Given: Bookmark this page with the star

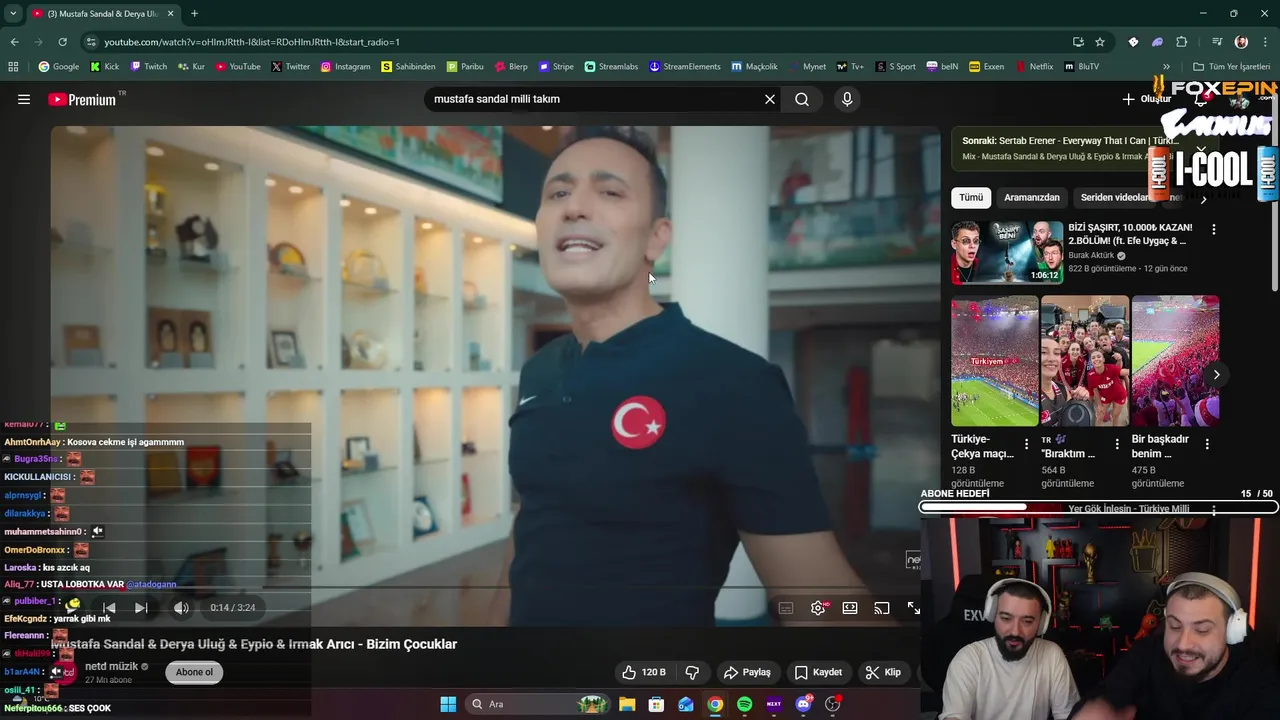Looking at the screenshot, I should (1100, 42).
